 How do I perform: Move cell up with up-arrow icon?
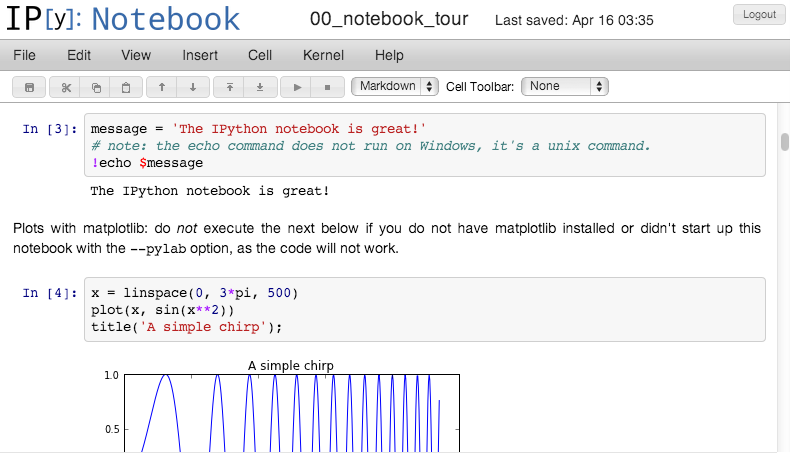pos(162,87)
